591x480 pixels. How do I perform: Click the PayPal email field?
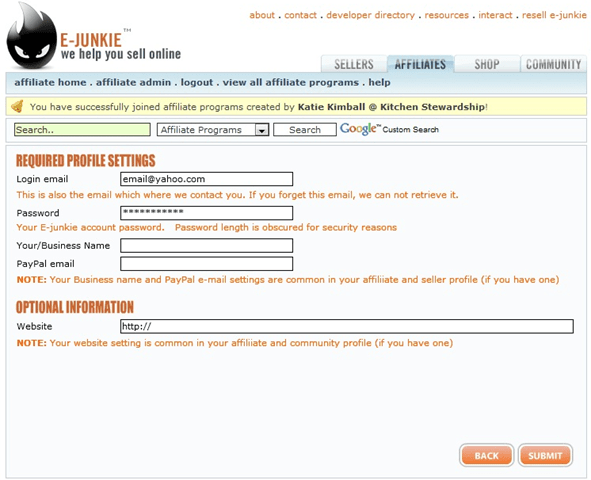coord(207,264)
